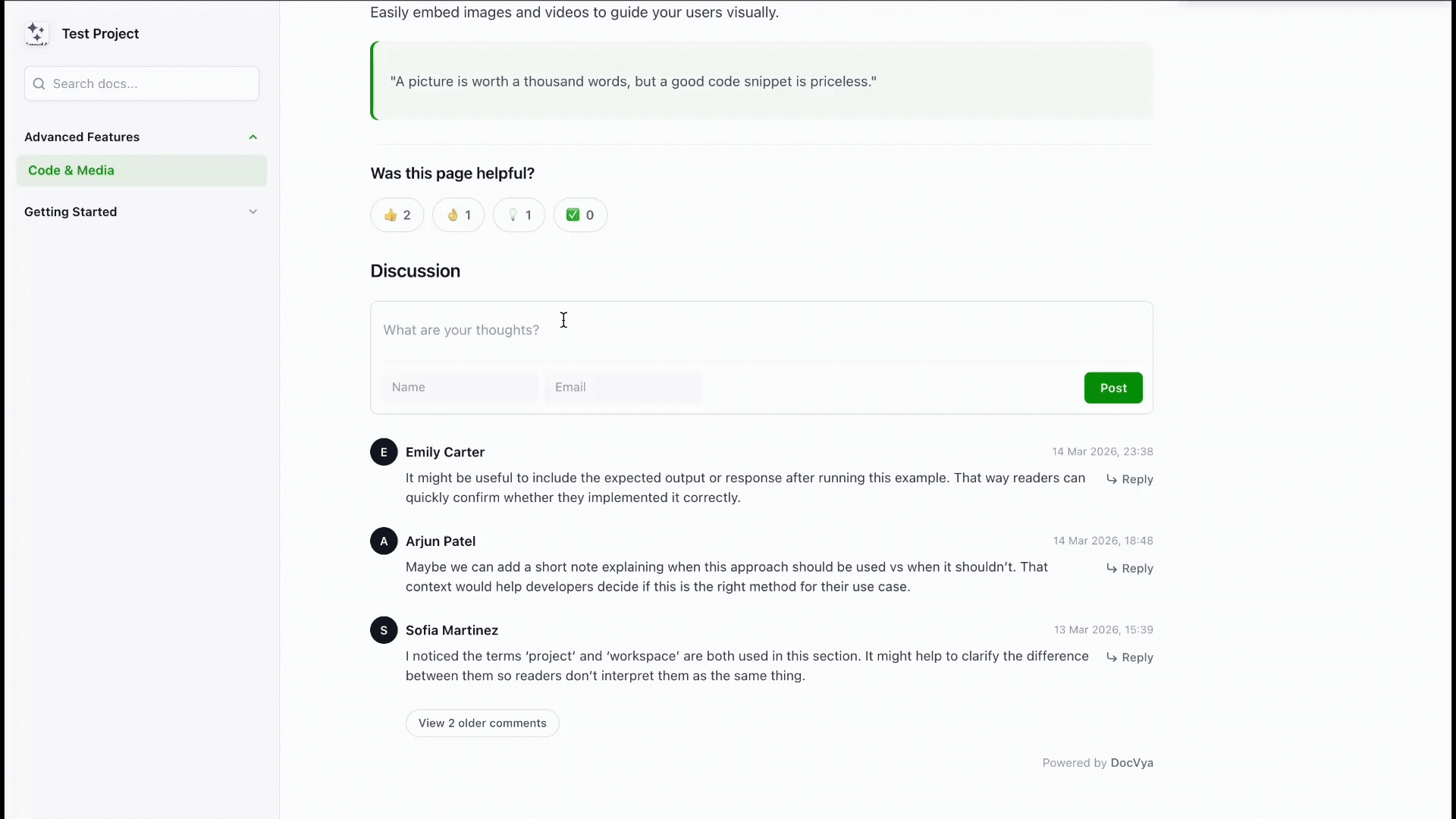Toggle the lightbulb reaction

pos(519,215)
